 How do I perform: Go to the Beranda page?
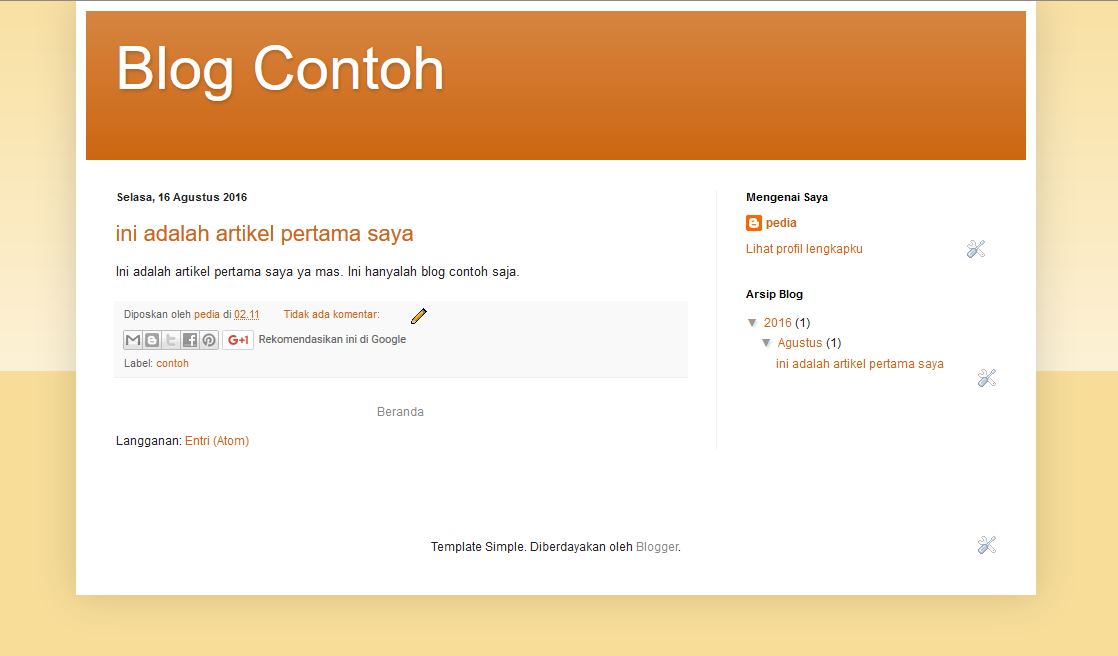coord(401,411)
